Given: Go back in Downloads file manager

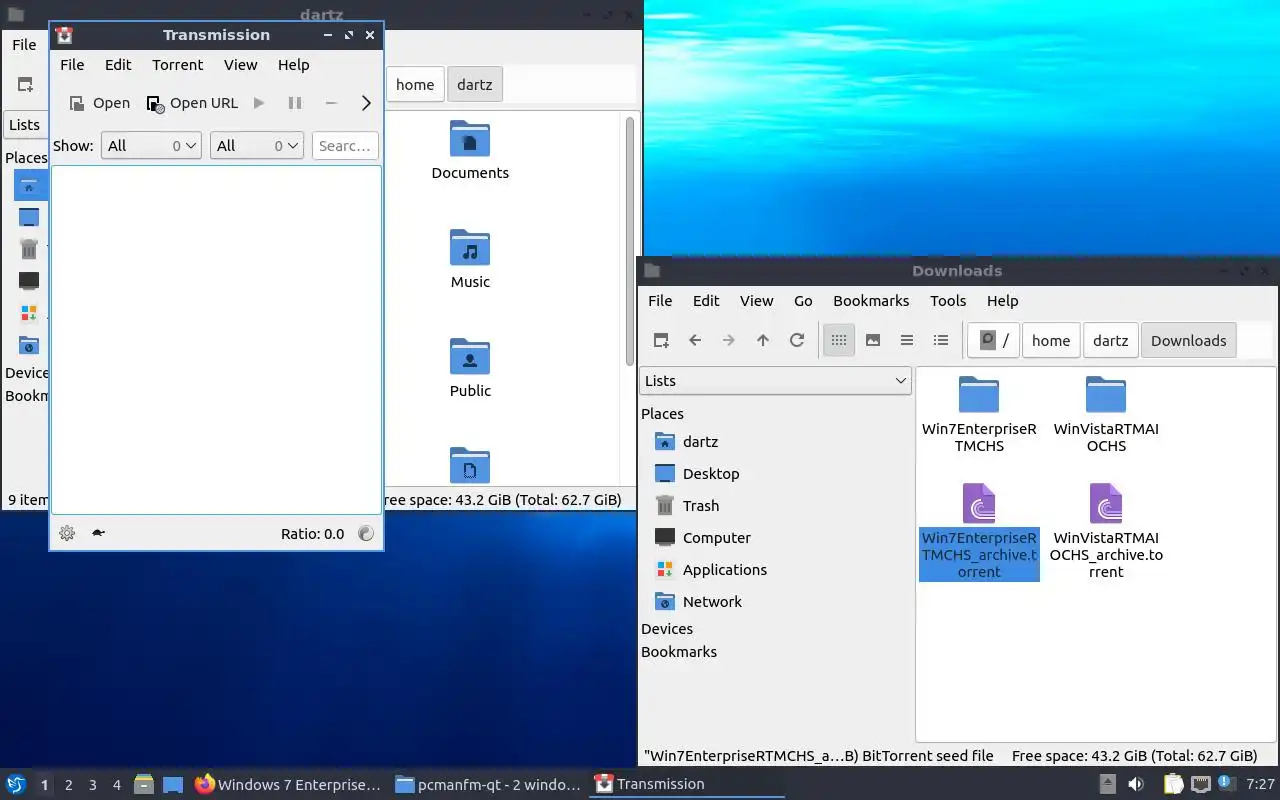Looking at the screenshot, I should point(695,341).
